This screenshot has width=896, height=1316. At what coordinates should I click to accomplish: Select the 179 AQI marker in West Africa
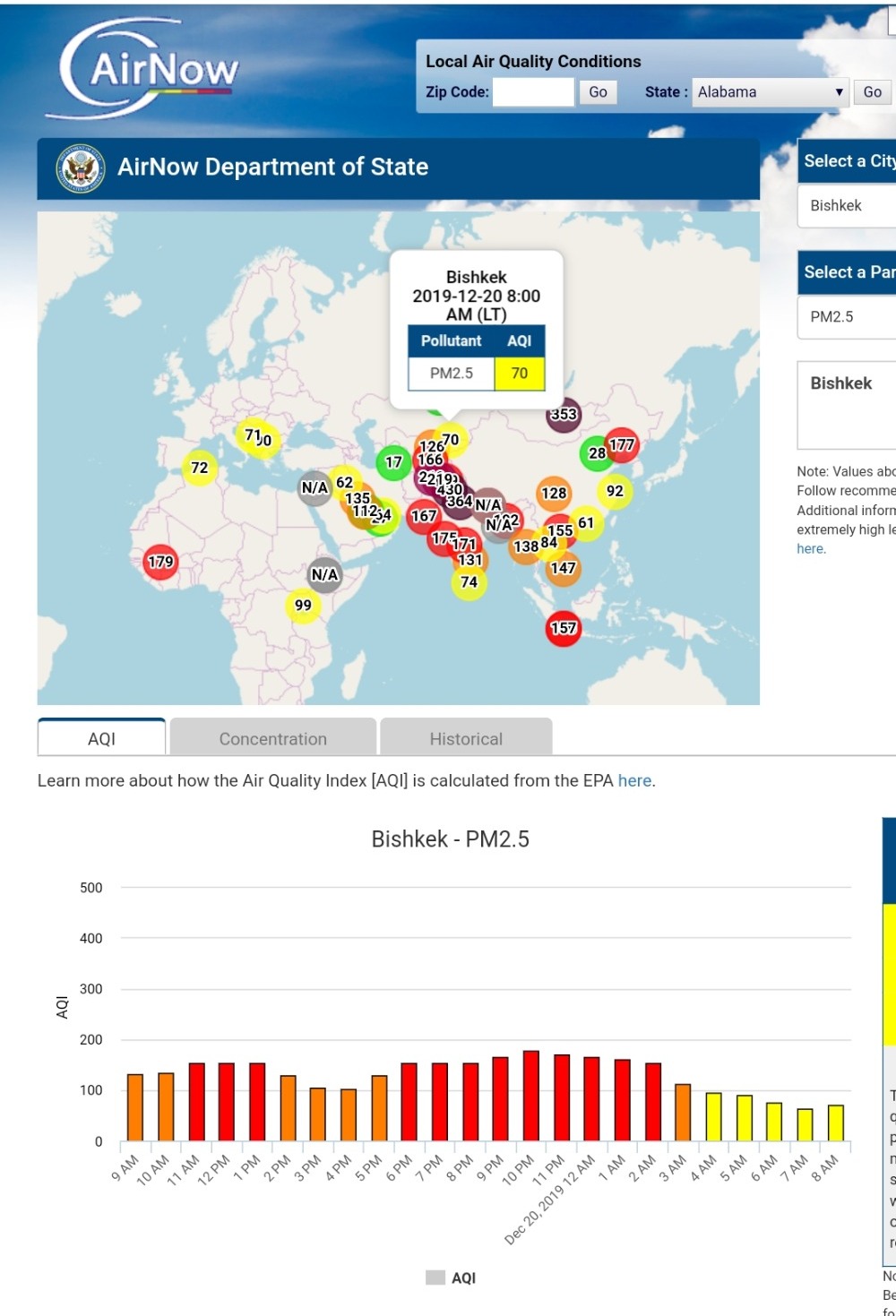coord(160,562)
